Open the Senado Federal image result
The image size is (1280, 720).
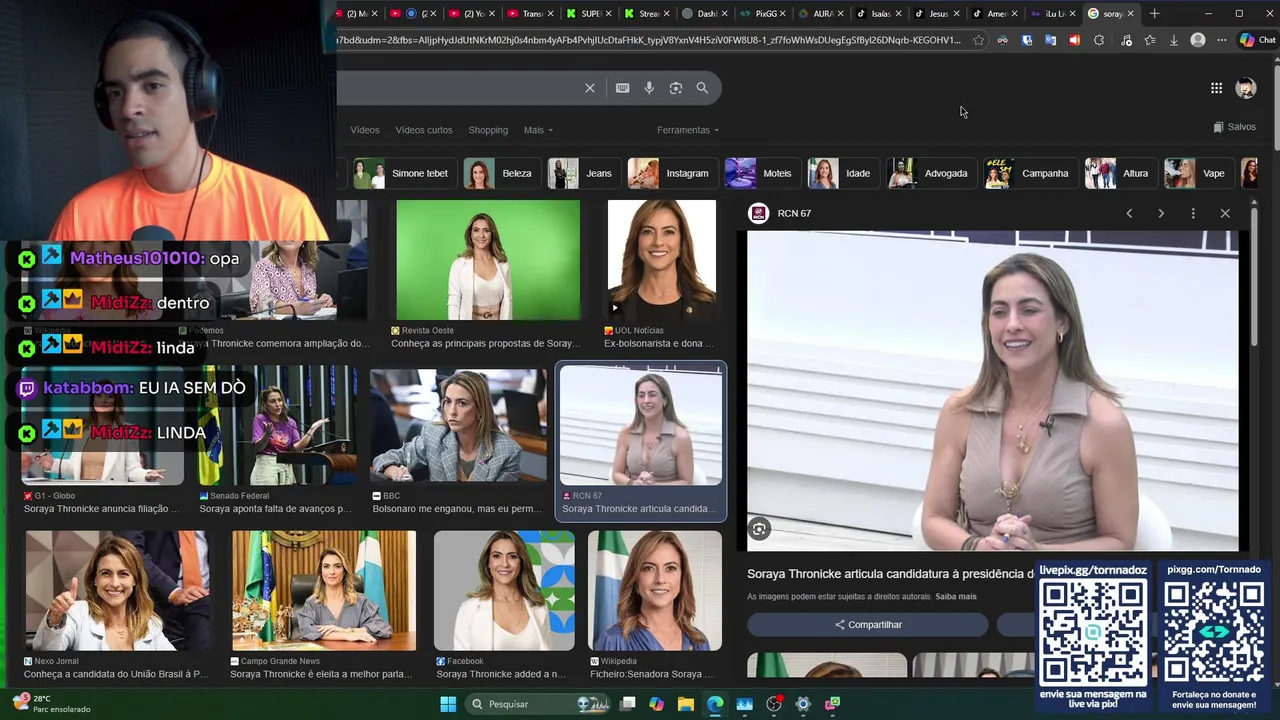pos(277,425)
